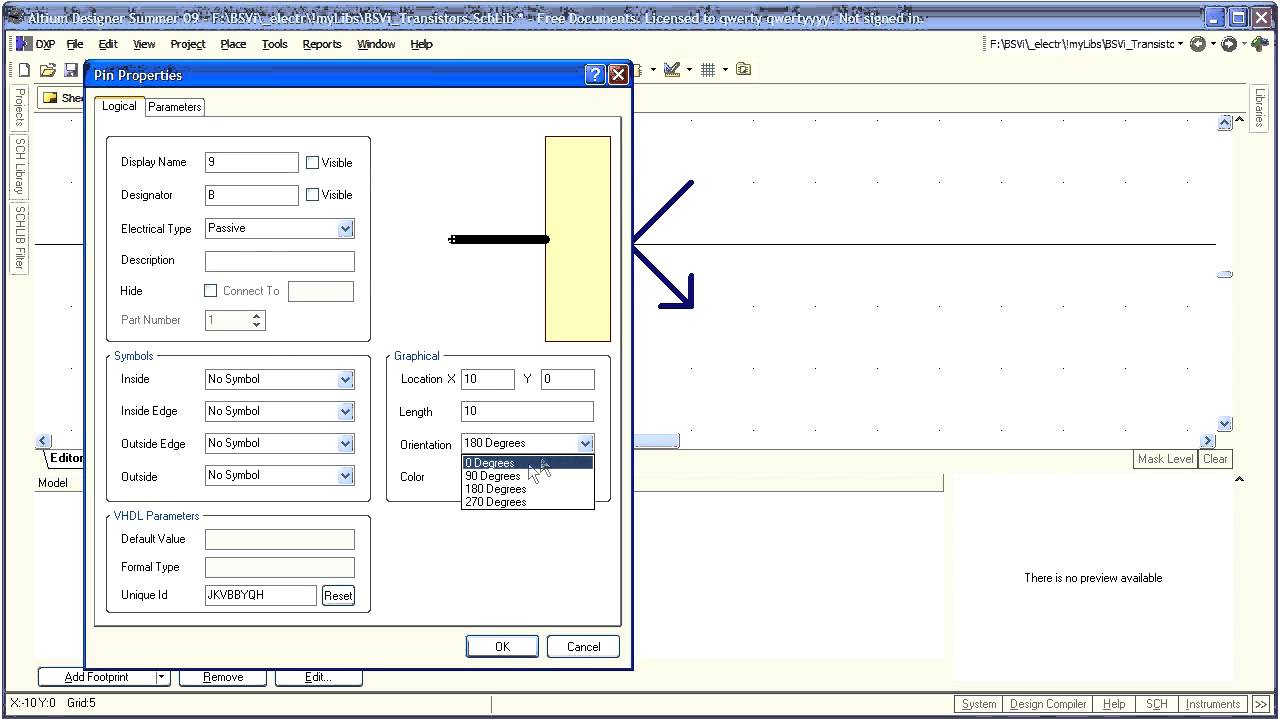The height and width of the screenshot is (720, 1280).
Task: Click the open folder toolbar icon
Action: pos(48,70)
